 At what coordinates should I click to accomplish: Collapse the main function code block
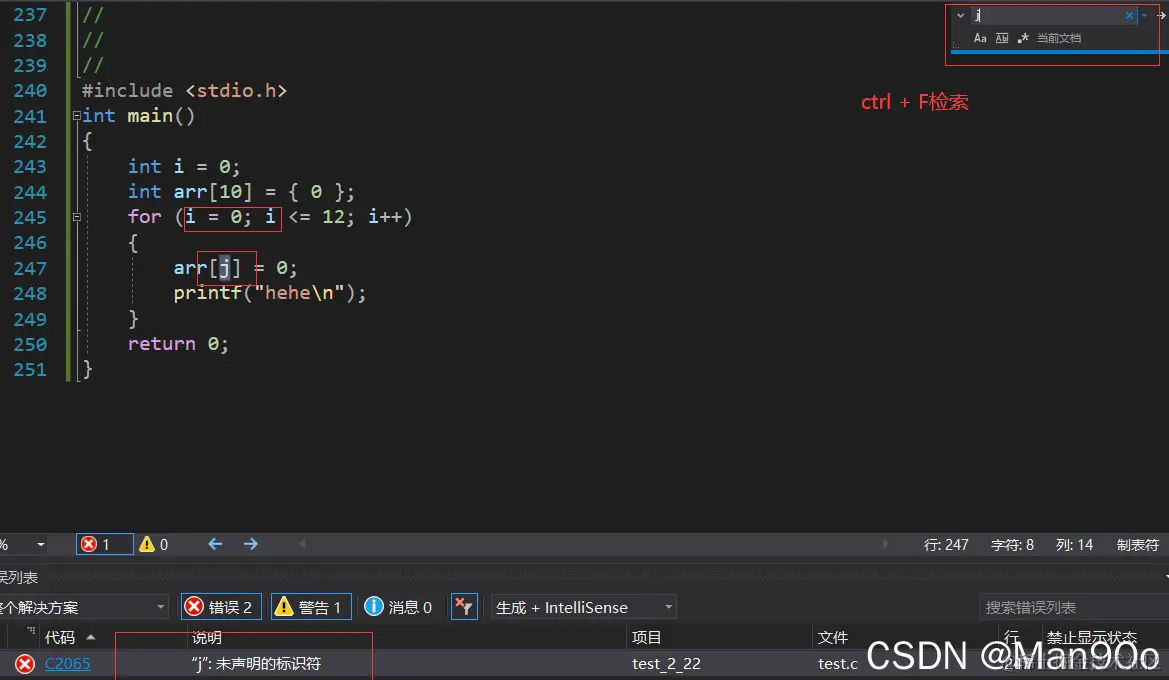coord(76,115)
